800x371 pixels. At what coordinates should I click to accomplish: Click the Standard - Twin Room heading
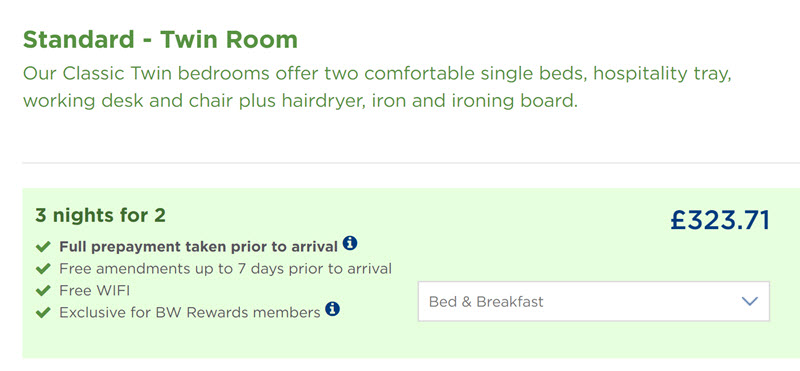coord(160,40)
